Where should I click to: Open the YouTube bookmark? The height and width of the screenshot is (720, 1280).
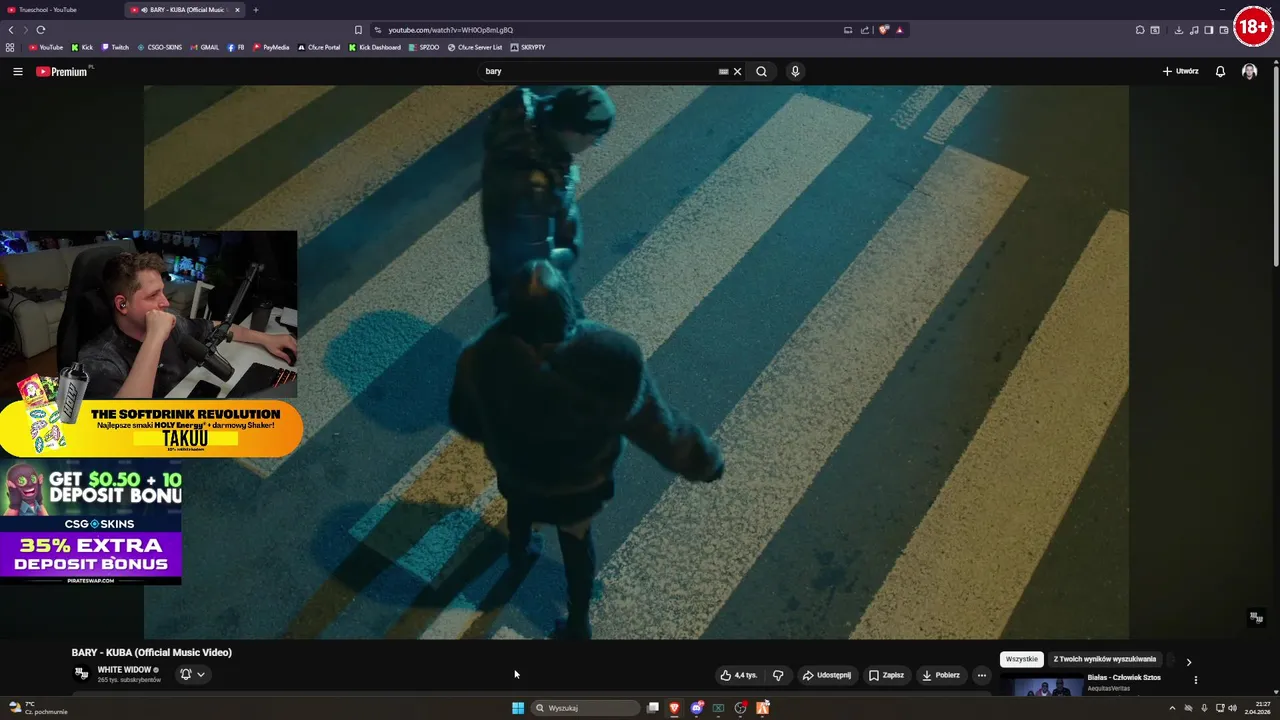point(46,47)
